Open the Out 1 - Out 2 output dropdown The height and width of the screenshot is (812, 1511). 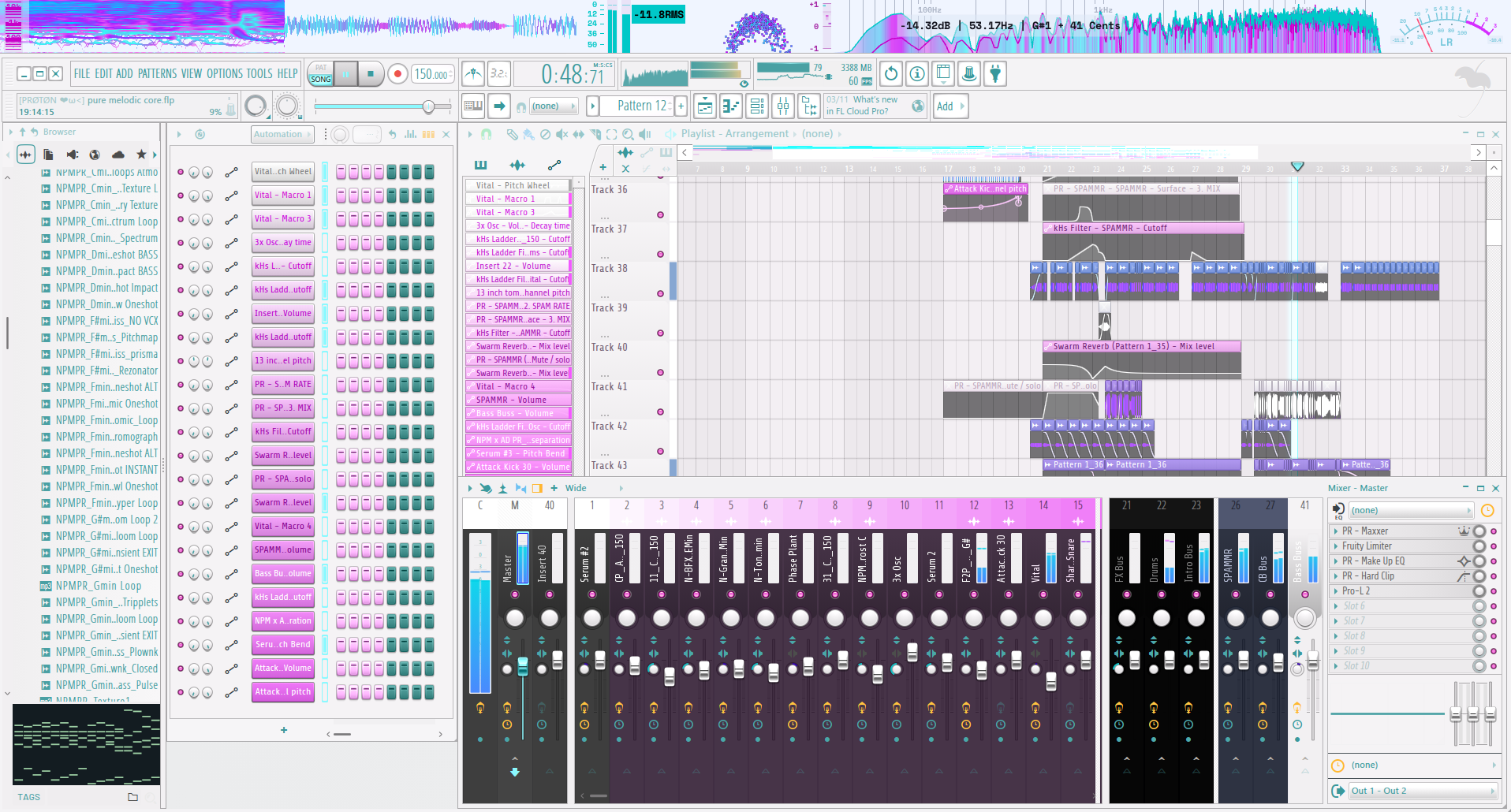(x=1422, y=791)
